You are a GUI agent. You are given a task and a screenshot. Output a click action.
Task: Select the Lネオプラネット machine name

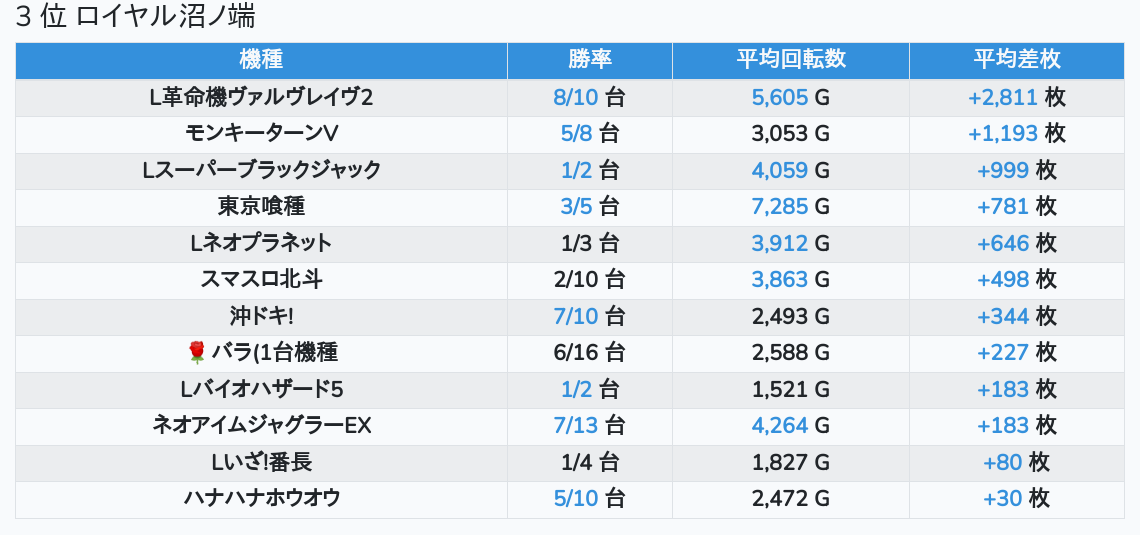261,243
